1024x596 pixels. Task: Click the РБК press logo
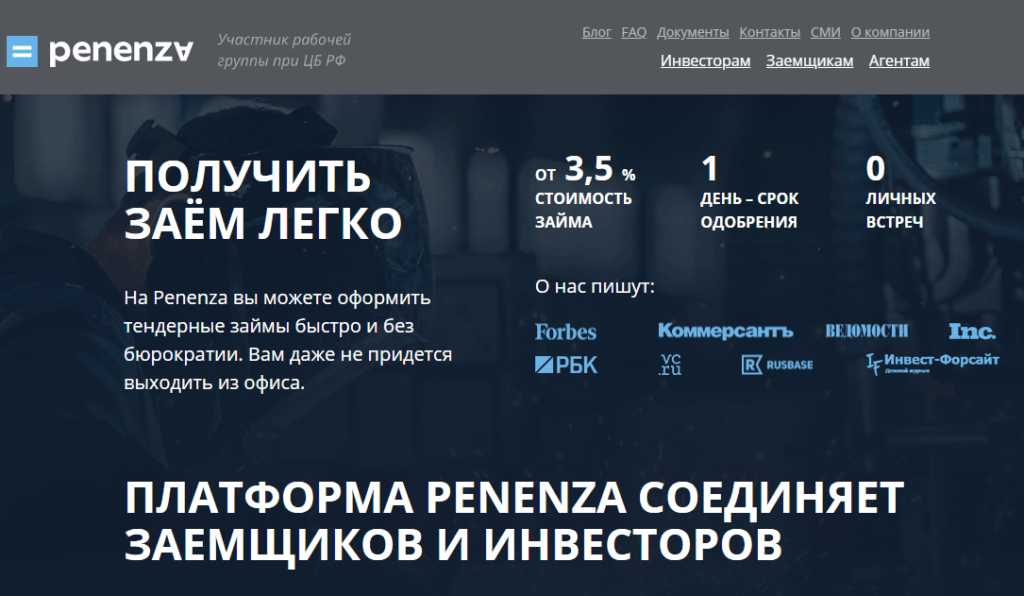click(x=566, y=365)
